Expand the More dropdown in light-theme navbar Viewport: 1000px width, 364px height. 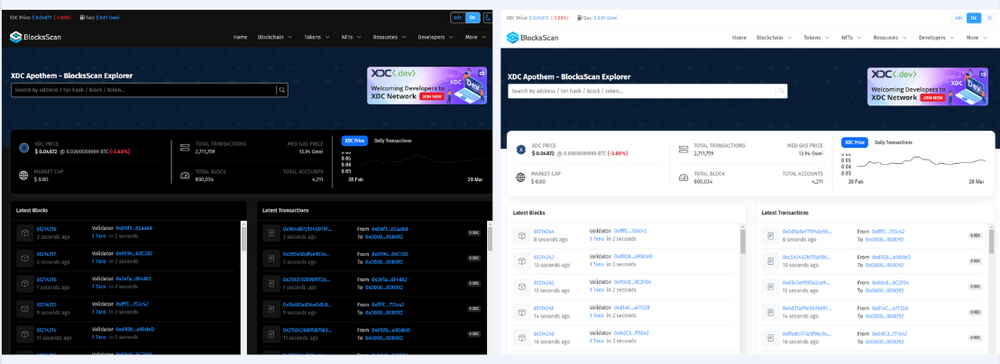(x=976, y=38)
